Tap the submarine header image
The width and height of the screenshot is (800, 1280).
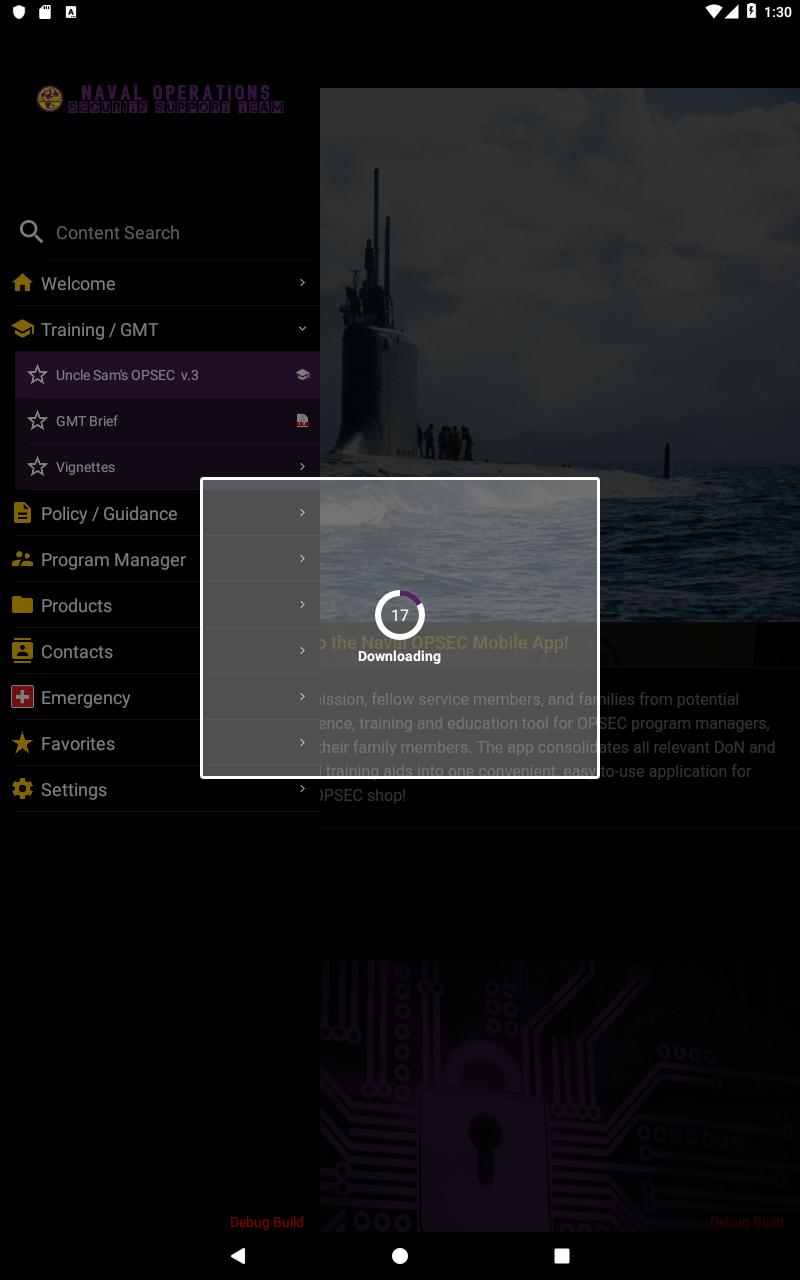[560, 355]
